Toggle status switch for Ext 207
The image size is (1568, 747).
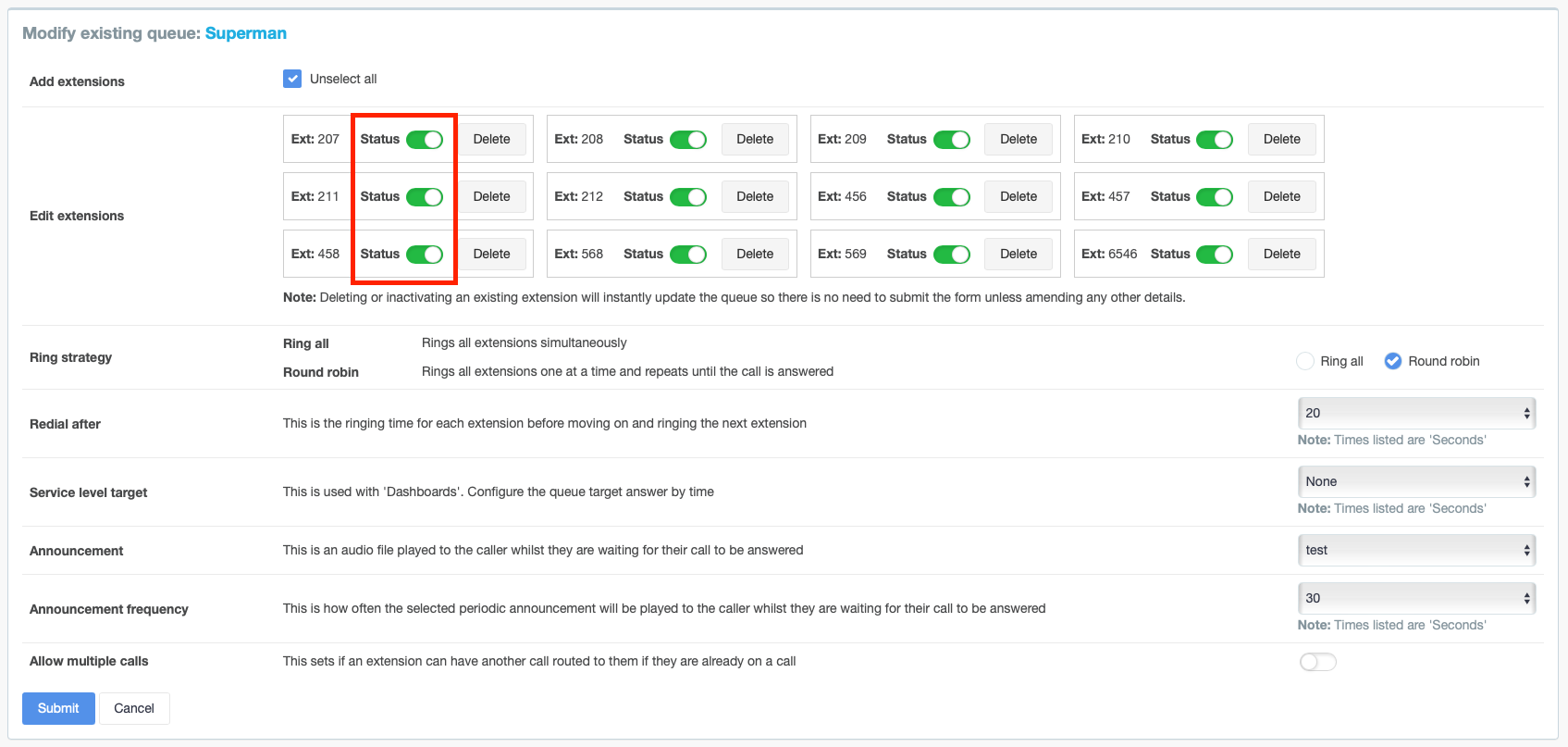click(x=425, y=140)
